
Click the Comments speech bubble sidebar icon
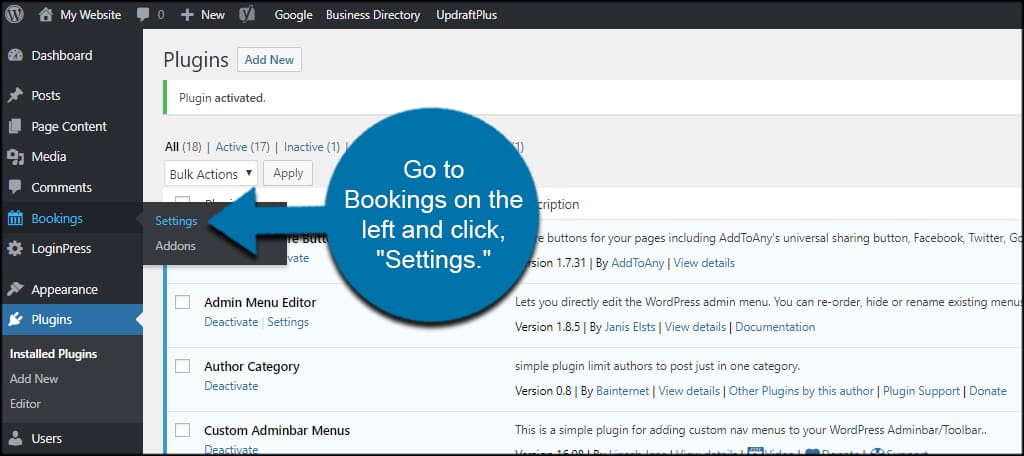click(x=16, y=187)
